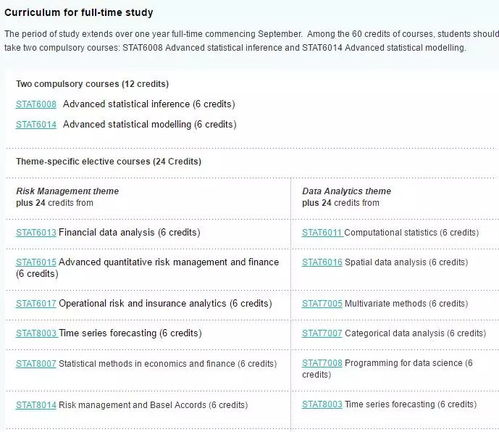Click the Risk Management theme column title

point(67,191)
